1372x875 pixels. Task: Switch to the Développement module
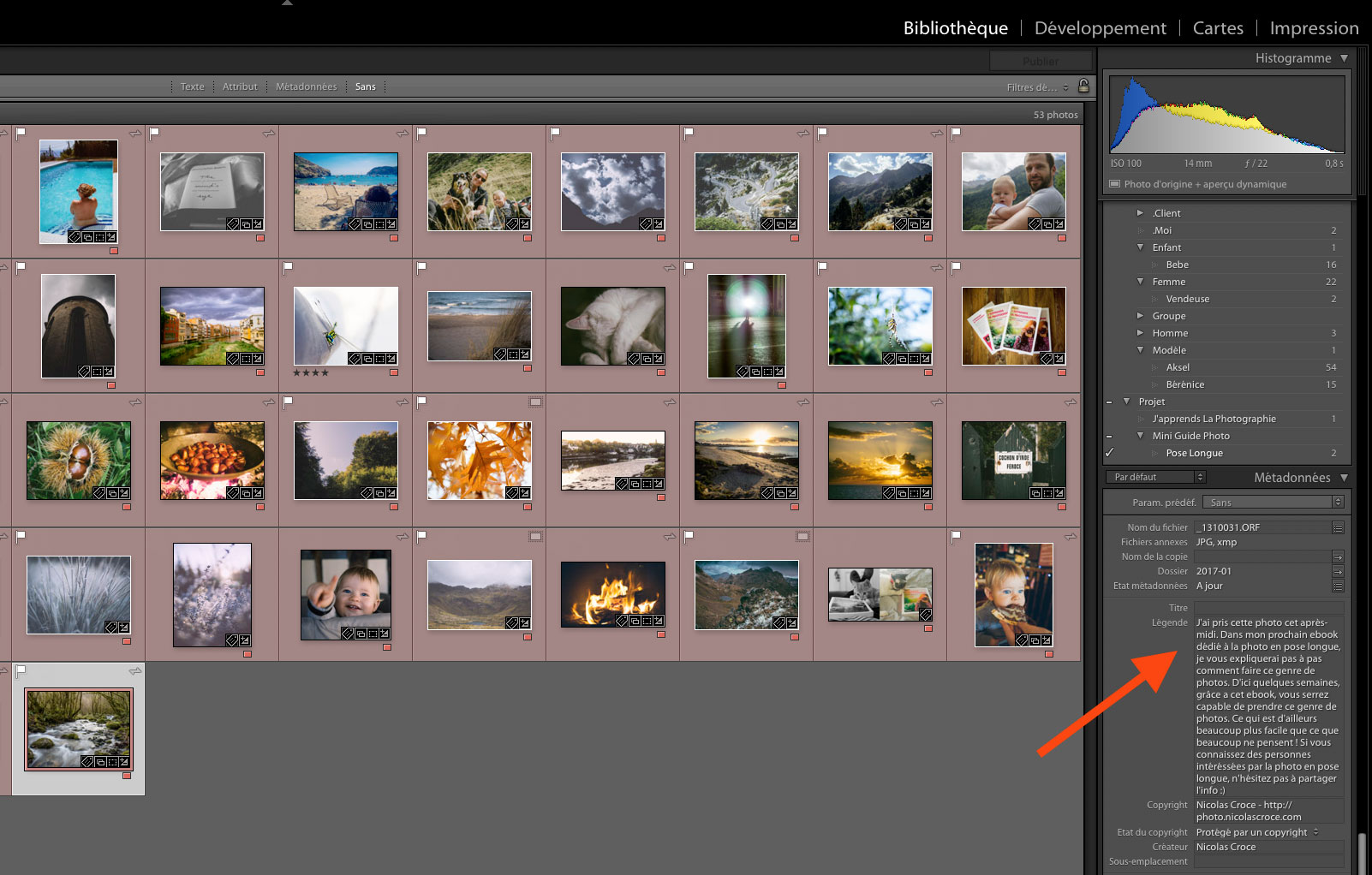tap(1100, 28)
